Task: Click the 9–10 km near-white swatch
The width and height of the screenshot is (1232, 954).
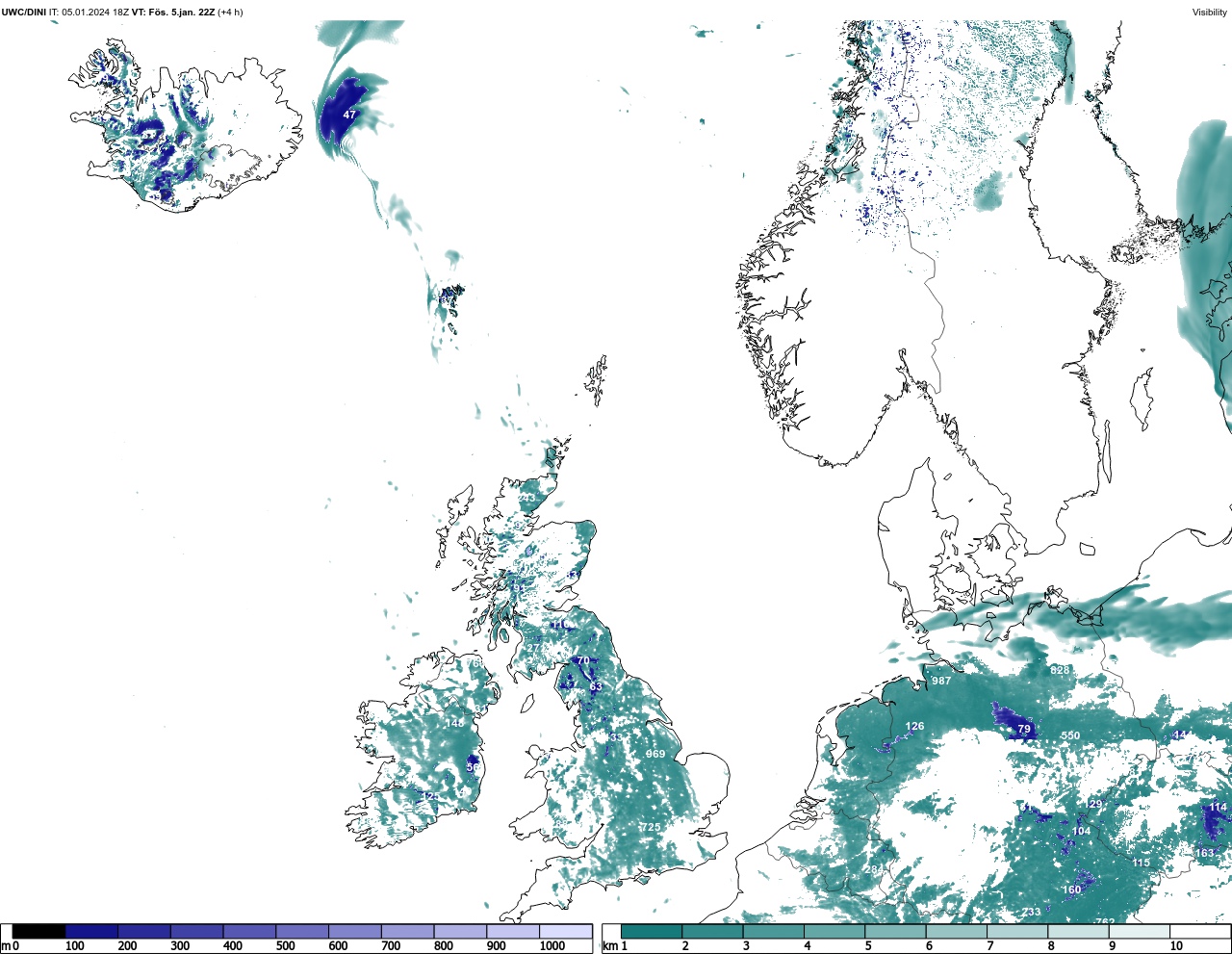Action: (x=1139, y=931)
